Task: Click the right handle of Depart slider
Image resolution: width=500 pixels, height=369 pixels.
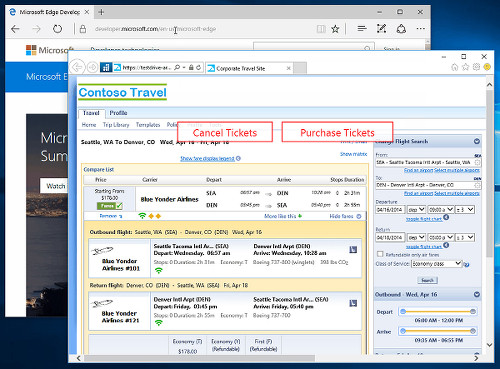Action: pyautogui.click(x=473, y=312)
